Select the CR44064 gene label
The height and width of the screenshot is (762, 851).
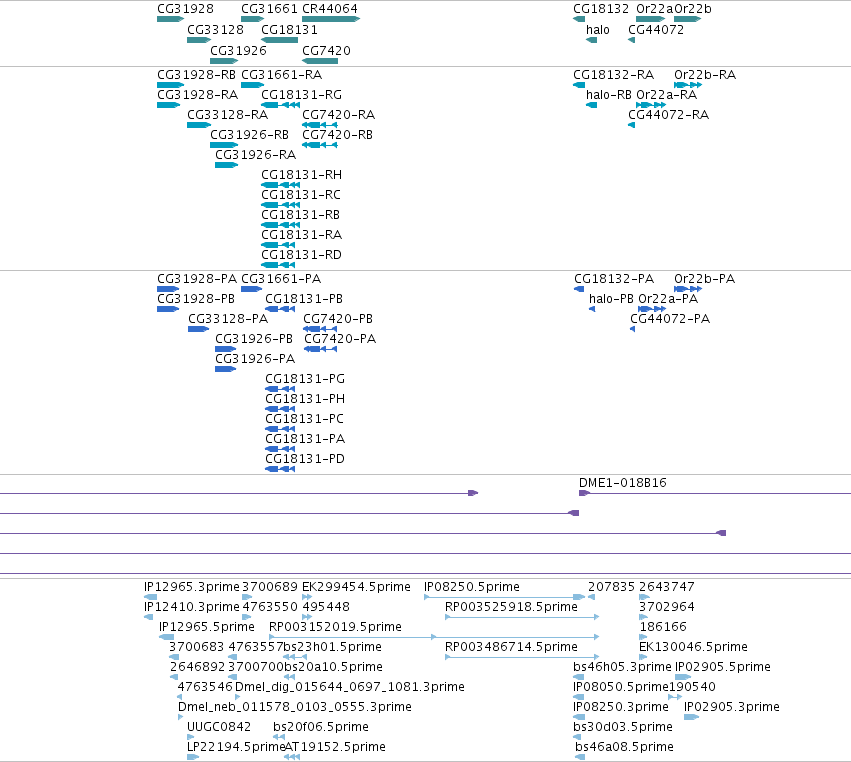[x=330, y=9]
